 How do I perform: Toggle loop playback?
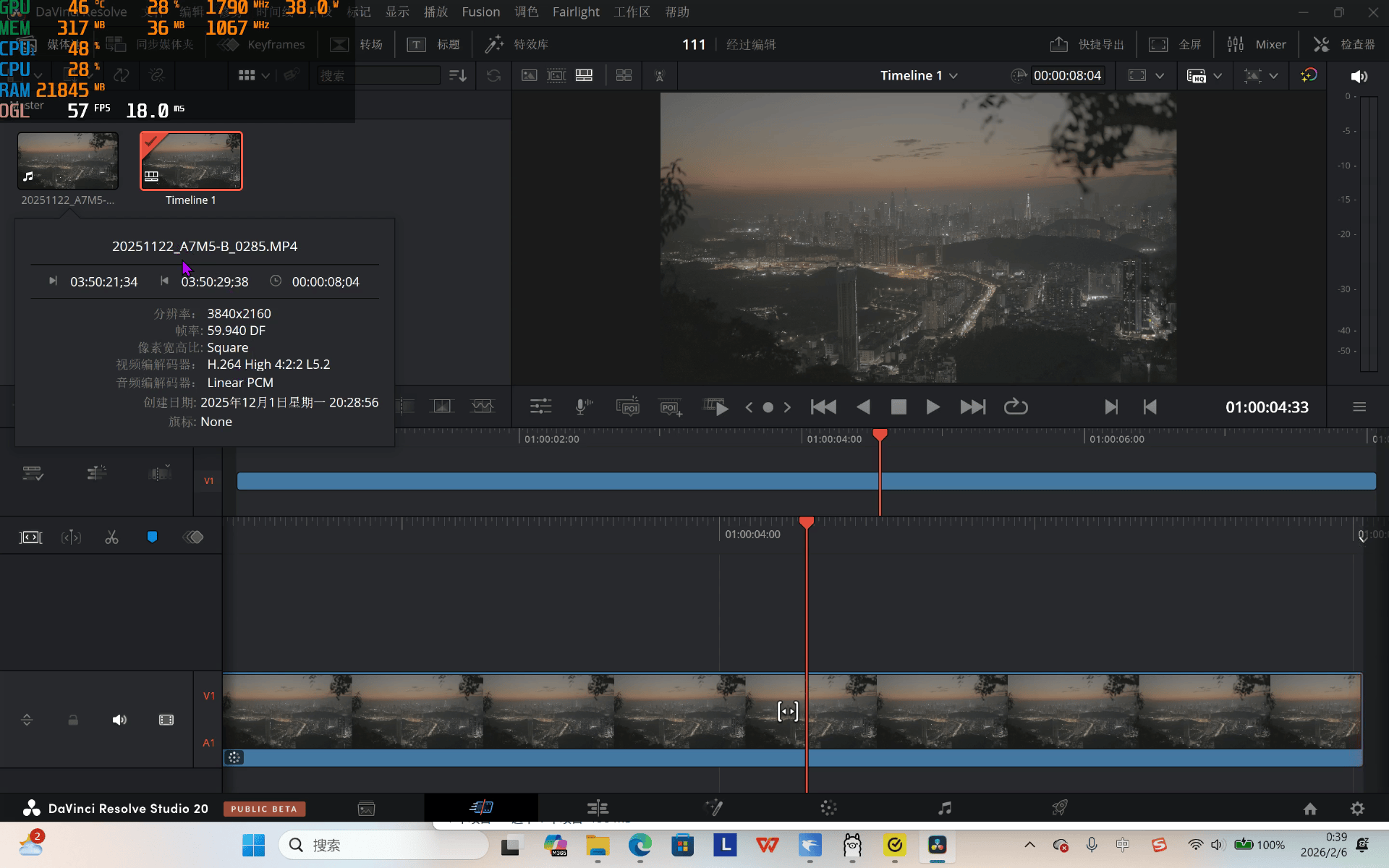(1016, 407)
